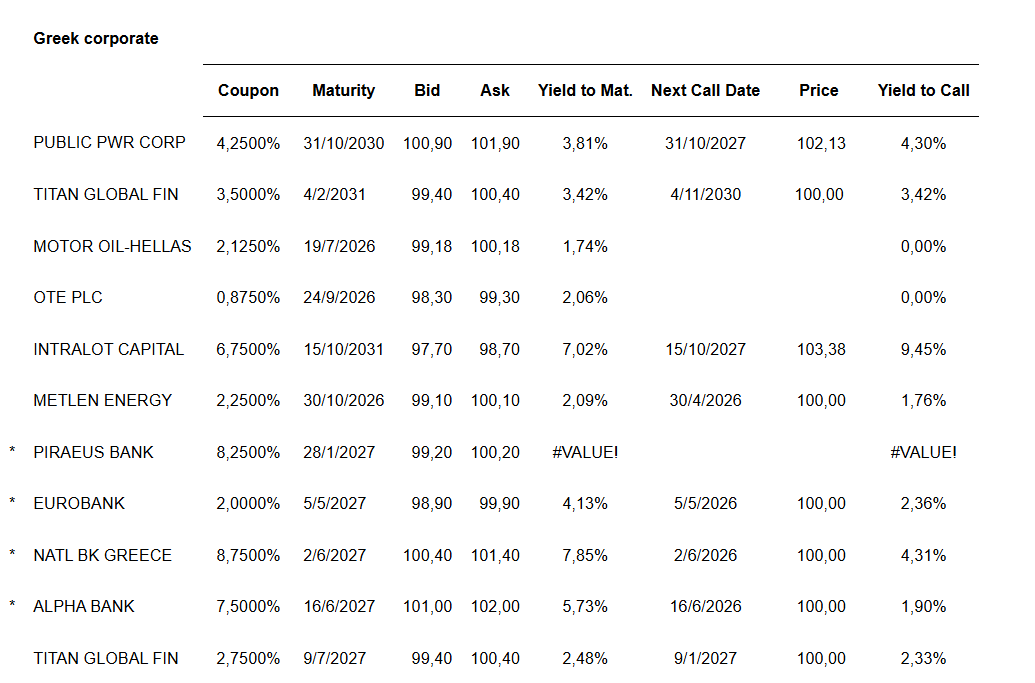The width and height of the screenshot is (1035, 683).
Task: Click the PIRAEUS BANK bond name
Action: [x=93, y=452]
